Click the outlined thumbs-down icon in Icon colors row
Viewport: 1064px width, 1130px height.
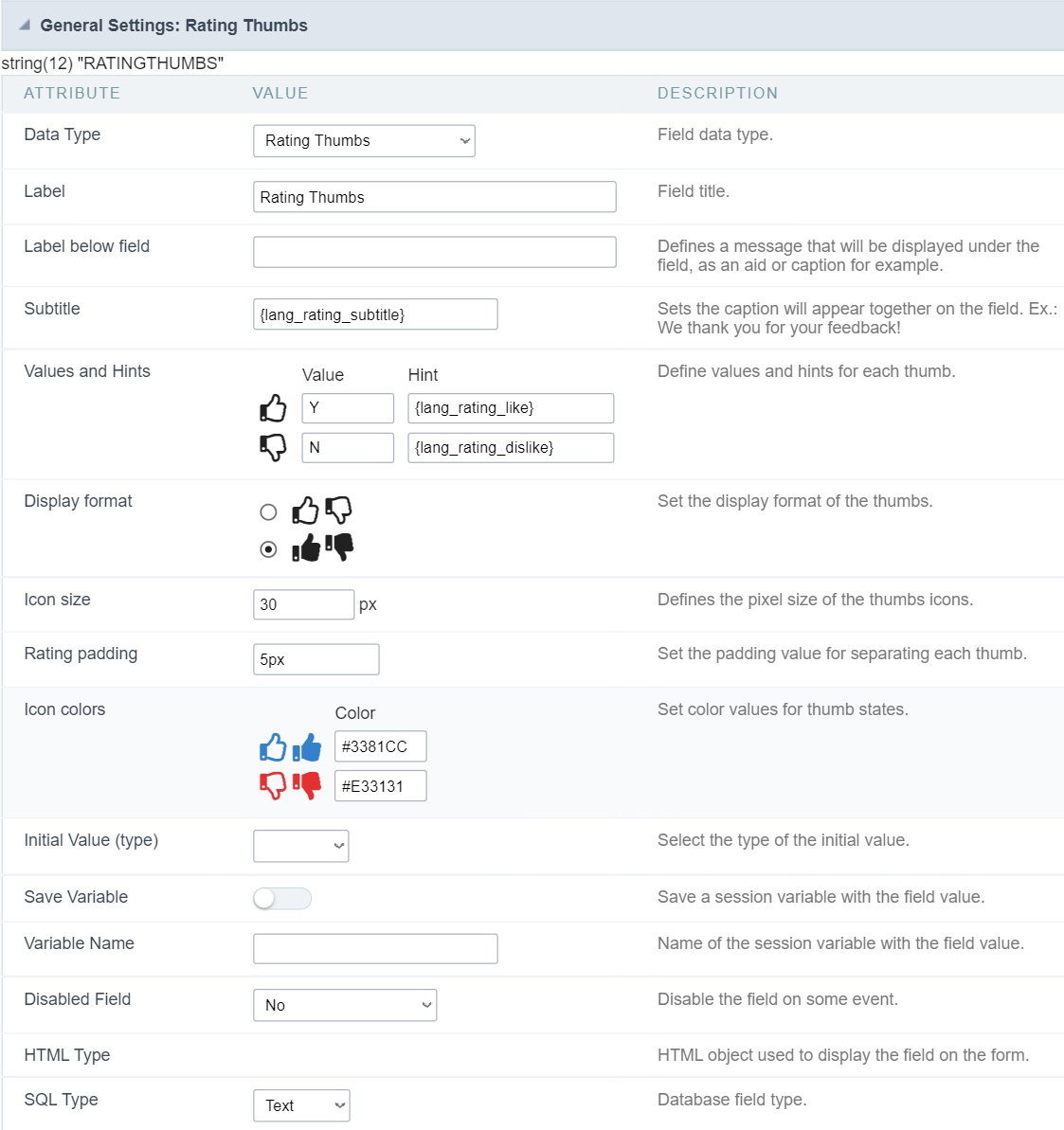pos(273,786)
